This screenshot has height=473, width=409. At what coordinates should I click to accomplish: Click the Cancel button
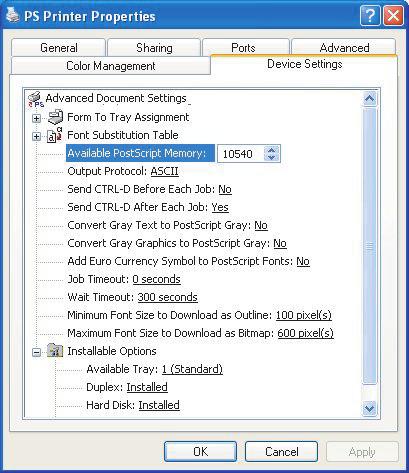[x=281, y=452]
